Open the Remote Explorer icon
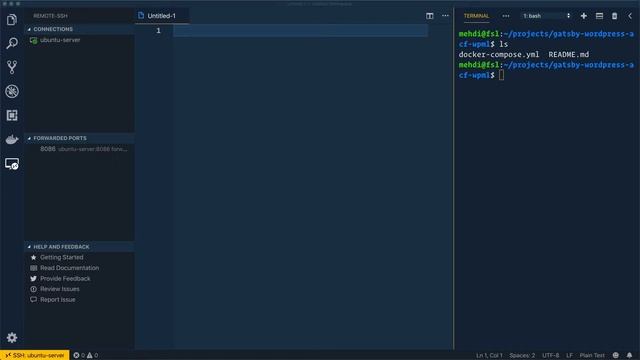Screen dimensions: 640x360 [12, 164]
